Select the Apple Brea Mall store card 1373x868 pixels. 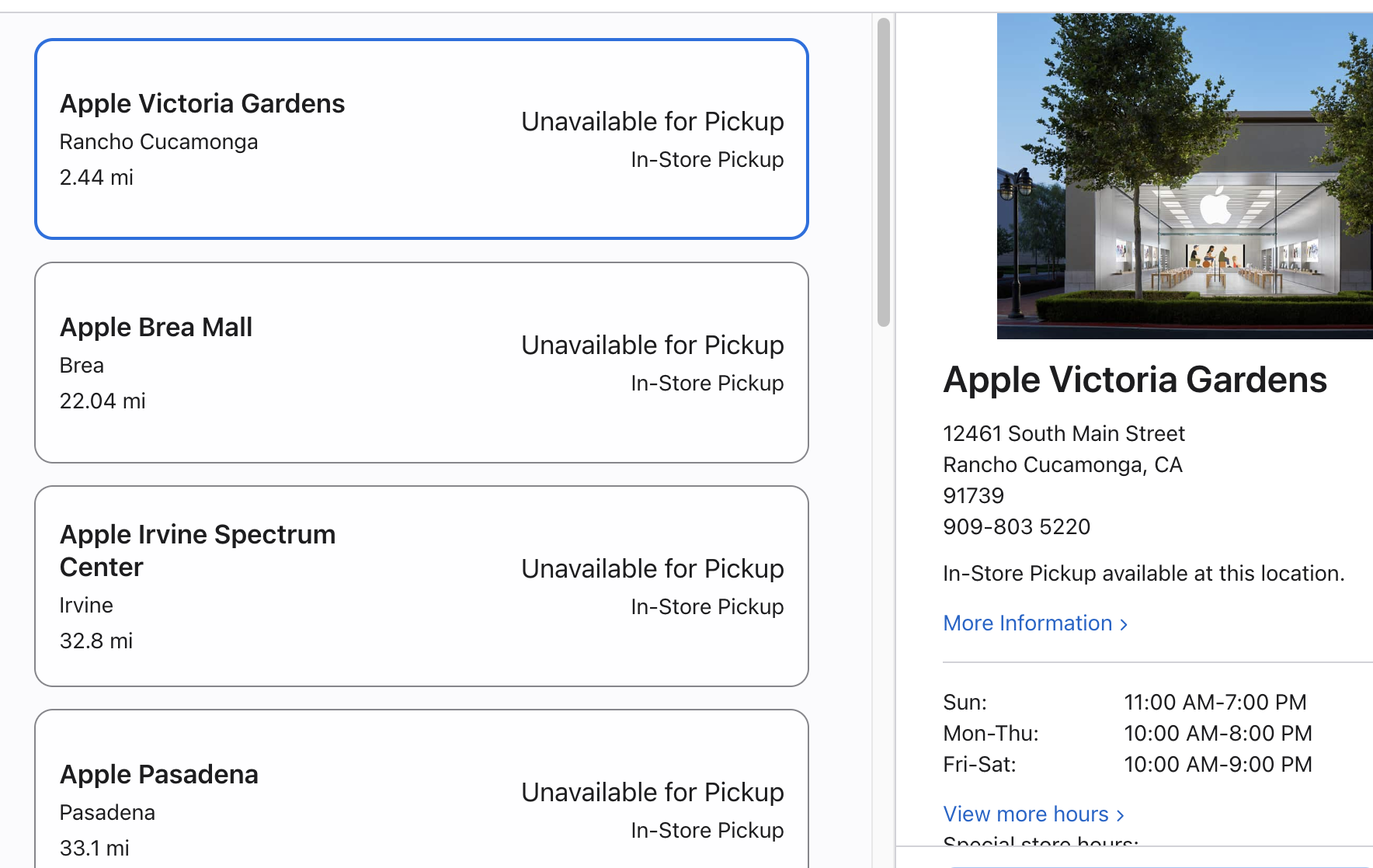422,363
